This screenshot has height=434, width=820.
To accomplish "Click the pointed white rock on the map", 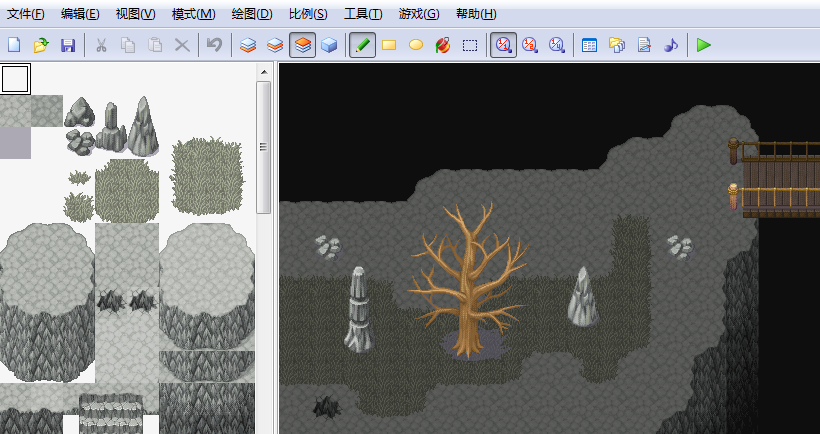I will [583, 296].
